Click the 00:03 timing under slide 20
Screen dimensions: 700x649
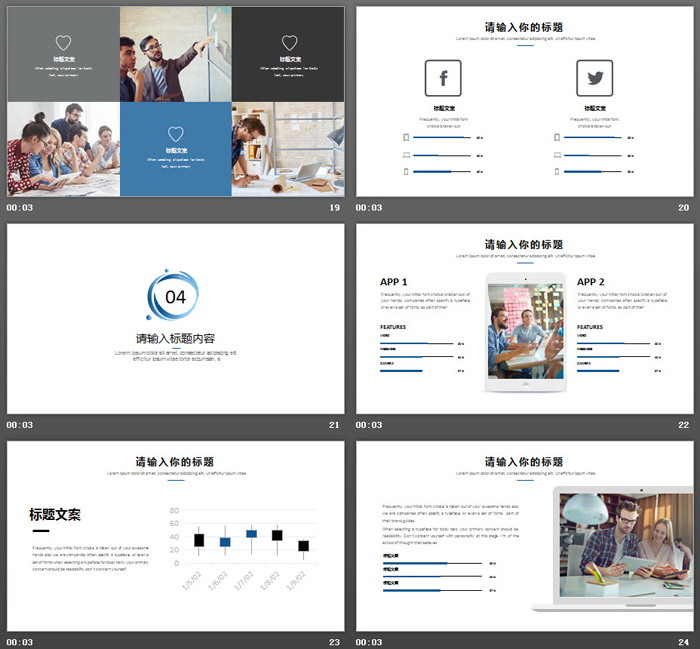tap(369, 208)
